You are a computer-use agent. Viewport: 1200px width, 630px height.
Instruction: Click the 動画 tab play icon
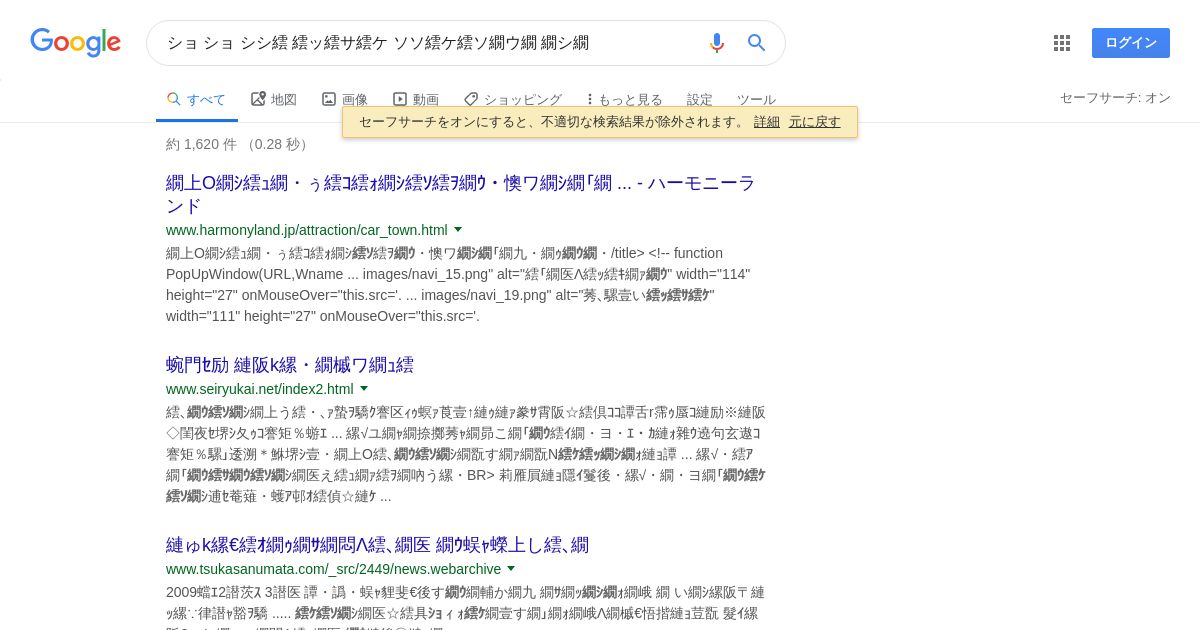point(400,99)
